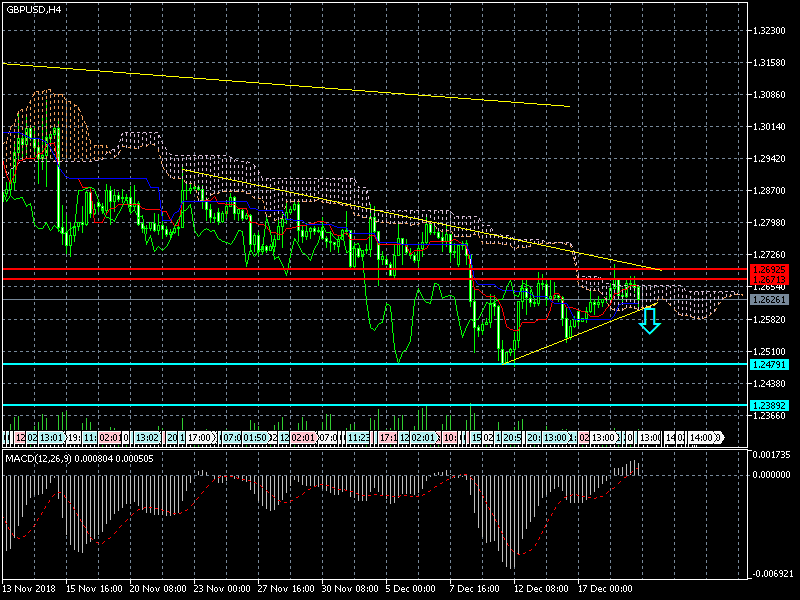This screenshot has height=600, width=800.
Task: Click the 13 Nov 2018 date label
Action: [30, 587]
